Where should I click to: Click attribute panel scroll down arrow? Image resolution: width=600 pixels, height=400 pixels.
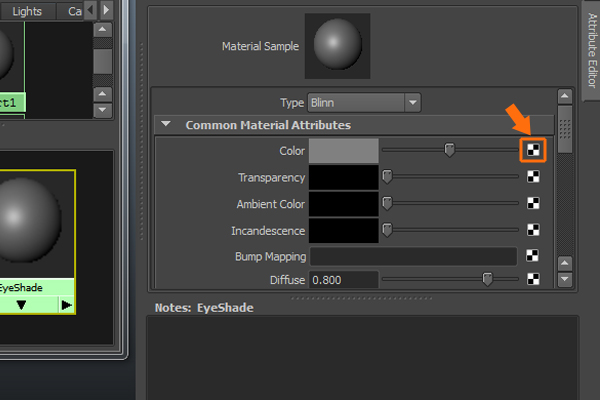pyautogui.click(x=565, y=279)
